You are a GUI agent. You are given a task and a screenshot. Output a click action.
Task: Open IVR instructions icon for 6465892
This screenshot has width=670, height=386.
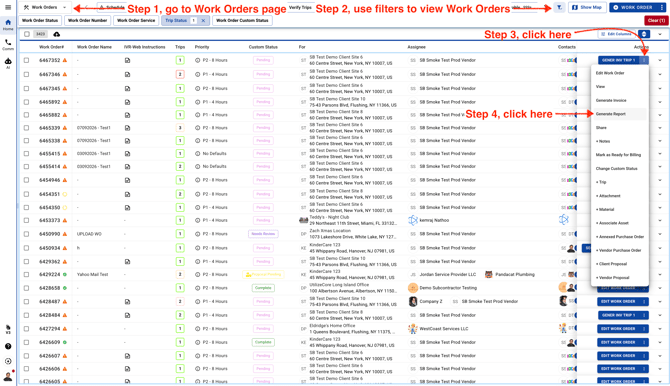click(x=127, y=102)
